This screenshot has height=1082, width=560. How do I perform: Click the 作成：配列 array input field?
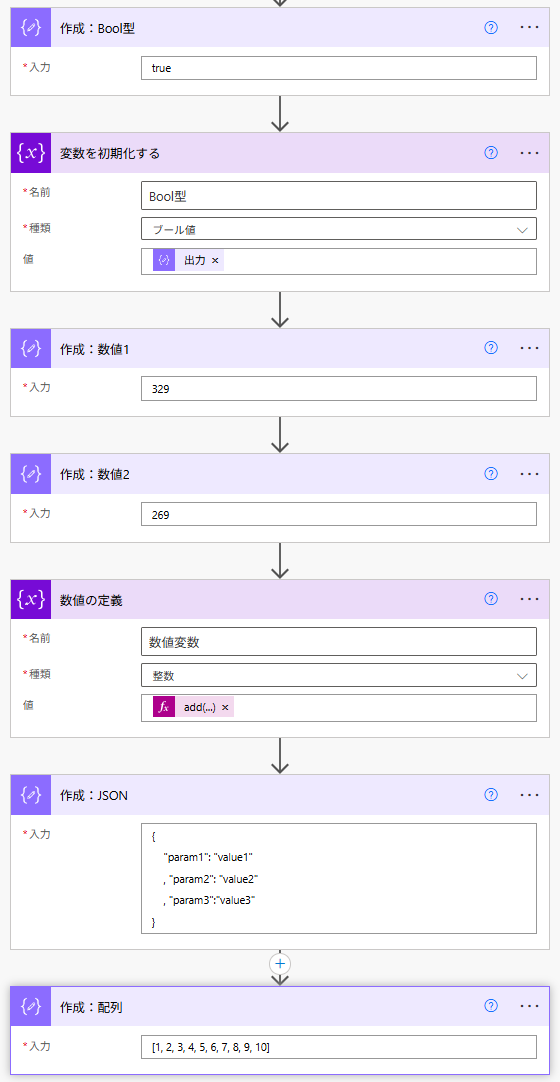[x=339, y=1047]
